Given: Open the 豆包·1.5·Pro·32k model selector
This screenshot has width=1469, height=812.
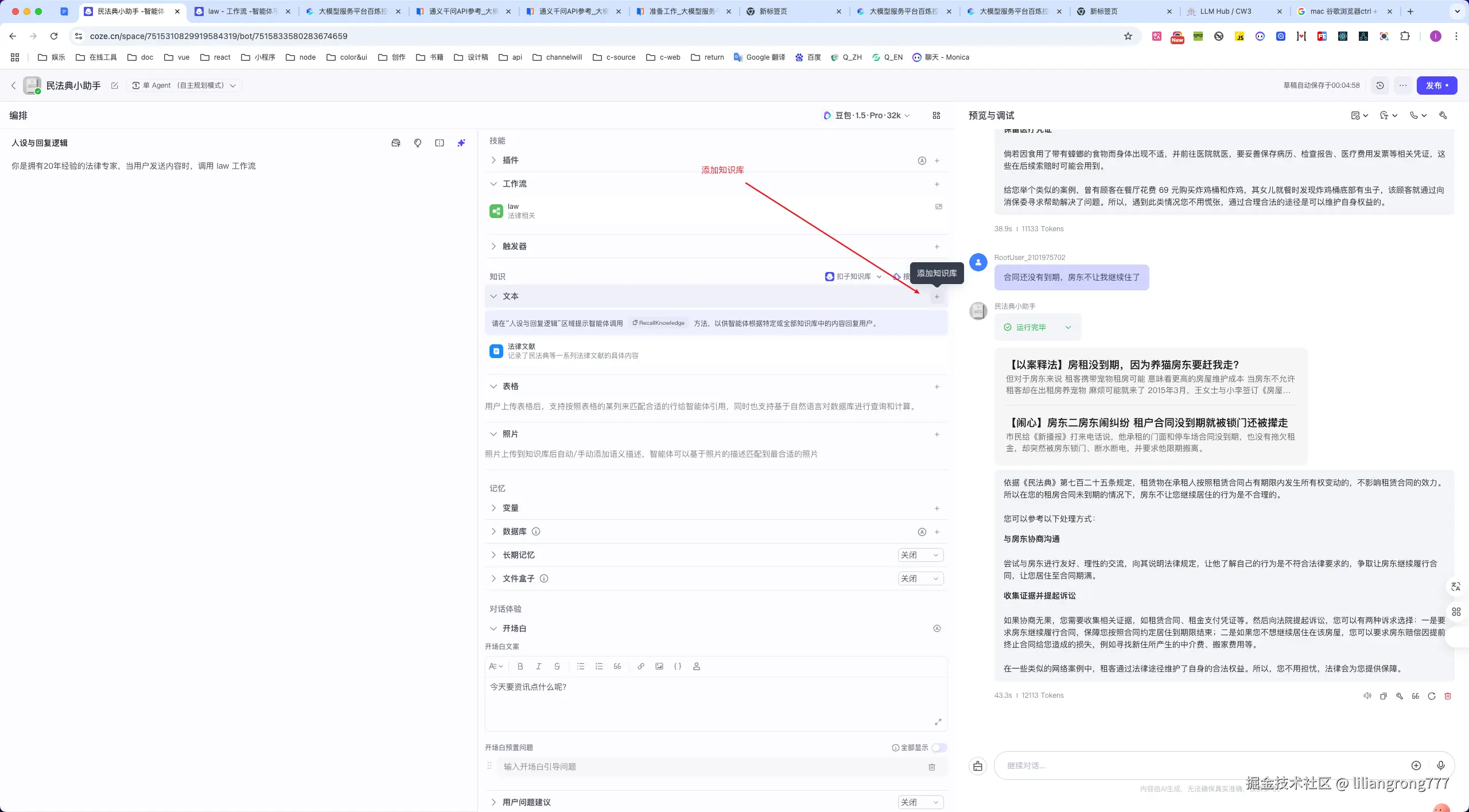Looking at the screenshot, I should [x=867, y=115].
